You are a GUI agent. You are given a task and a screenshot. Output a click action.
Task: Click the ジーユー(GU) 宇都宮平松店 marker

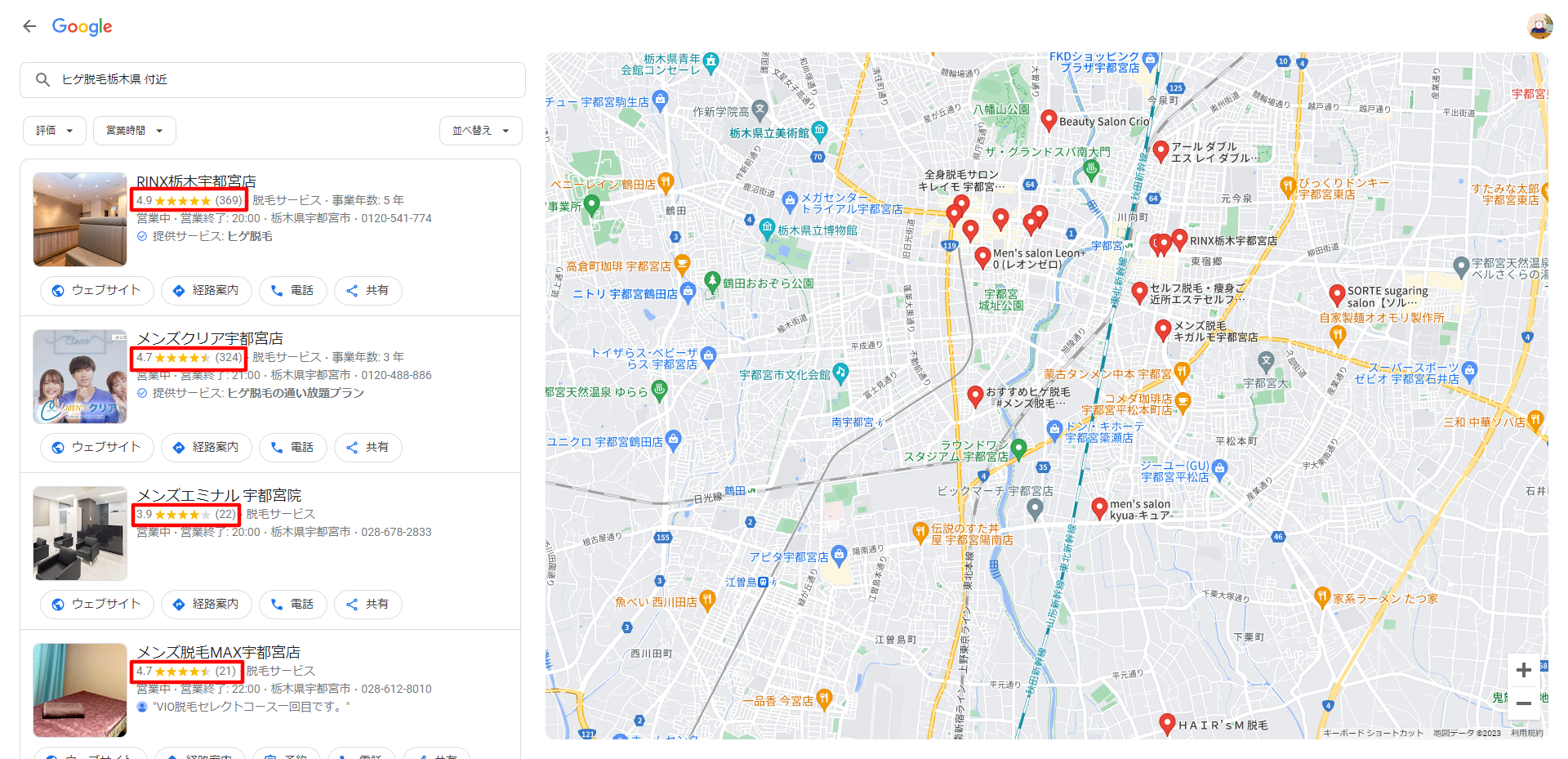[1220, 469]
